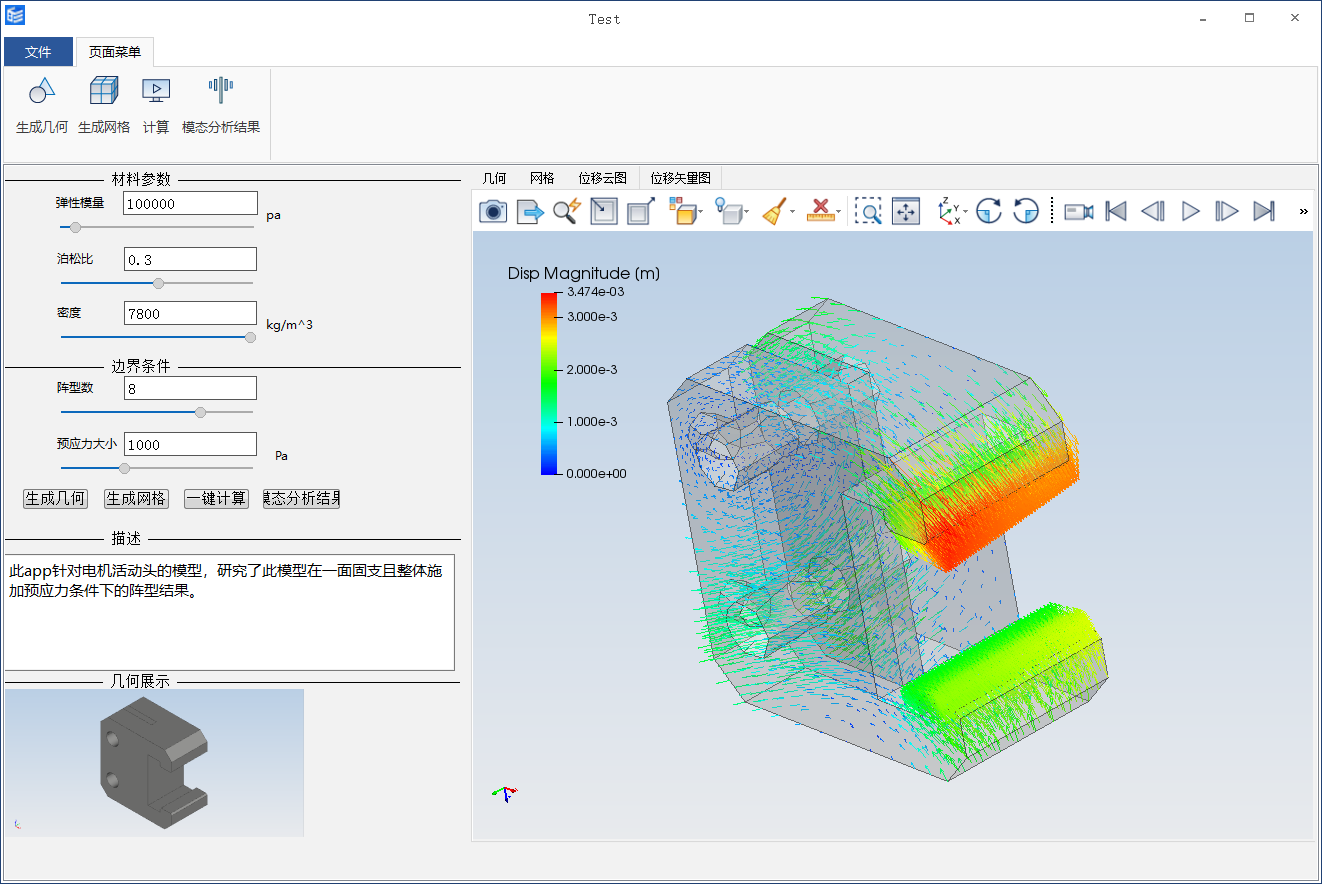Maximize the Test window
Viewport: 1322px width, 884px height.
(1249, 18)
